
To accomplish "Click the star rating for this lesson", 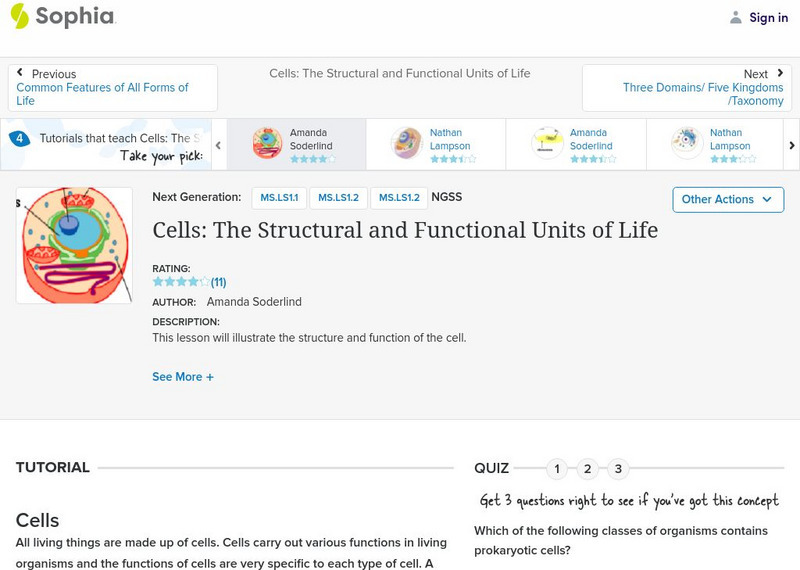I will pyautogui.click(x=181, y=282).
